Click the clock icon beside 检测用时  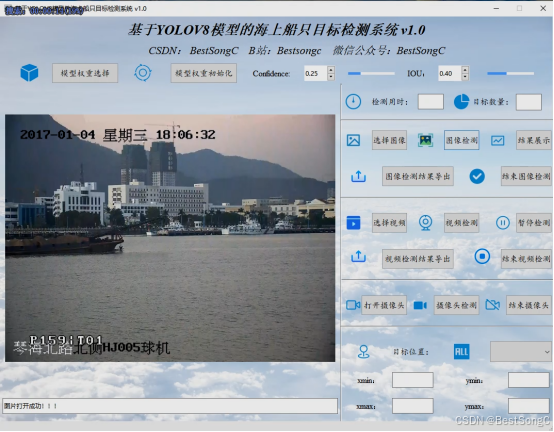pyautogui.click(x=353, y=102)
